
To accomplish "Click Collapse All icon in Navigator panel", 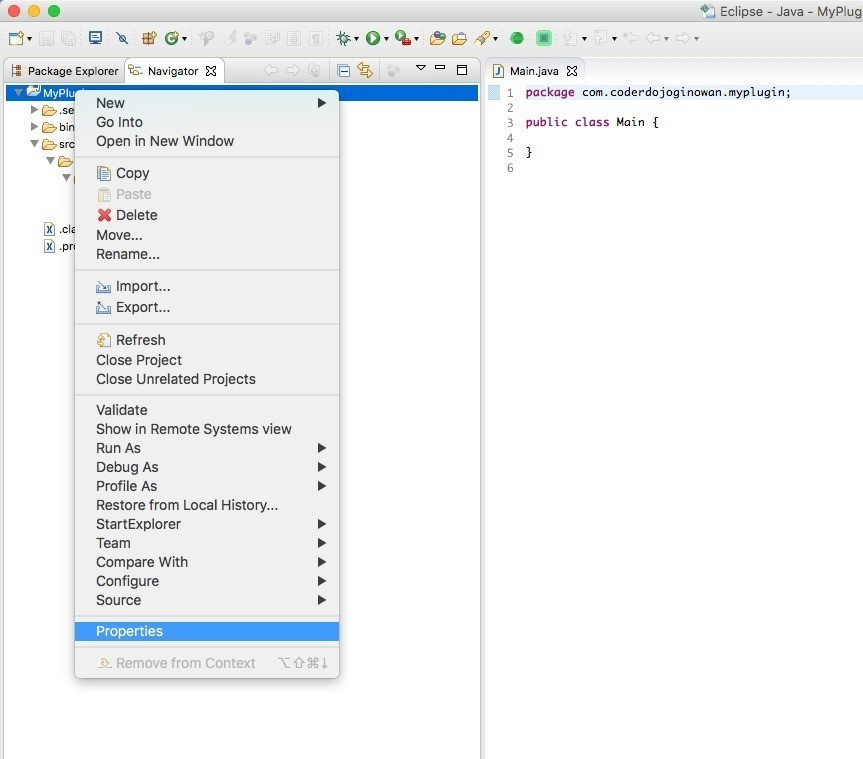I will (x=343, y=71).
